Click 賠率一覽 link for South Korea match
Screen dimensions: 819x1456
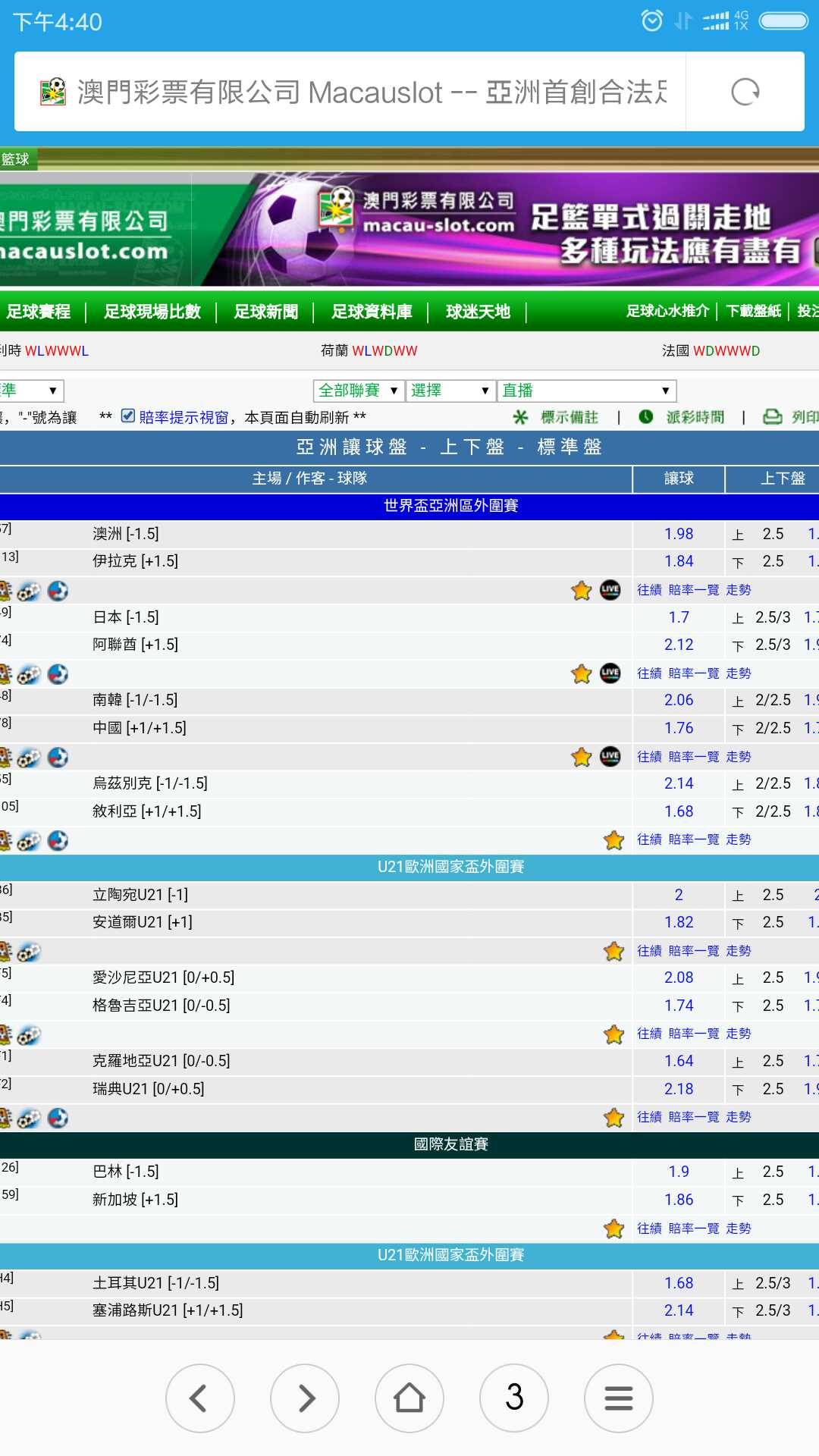694,757
